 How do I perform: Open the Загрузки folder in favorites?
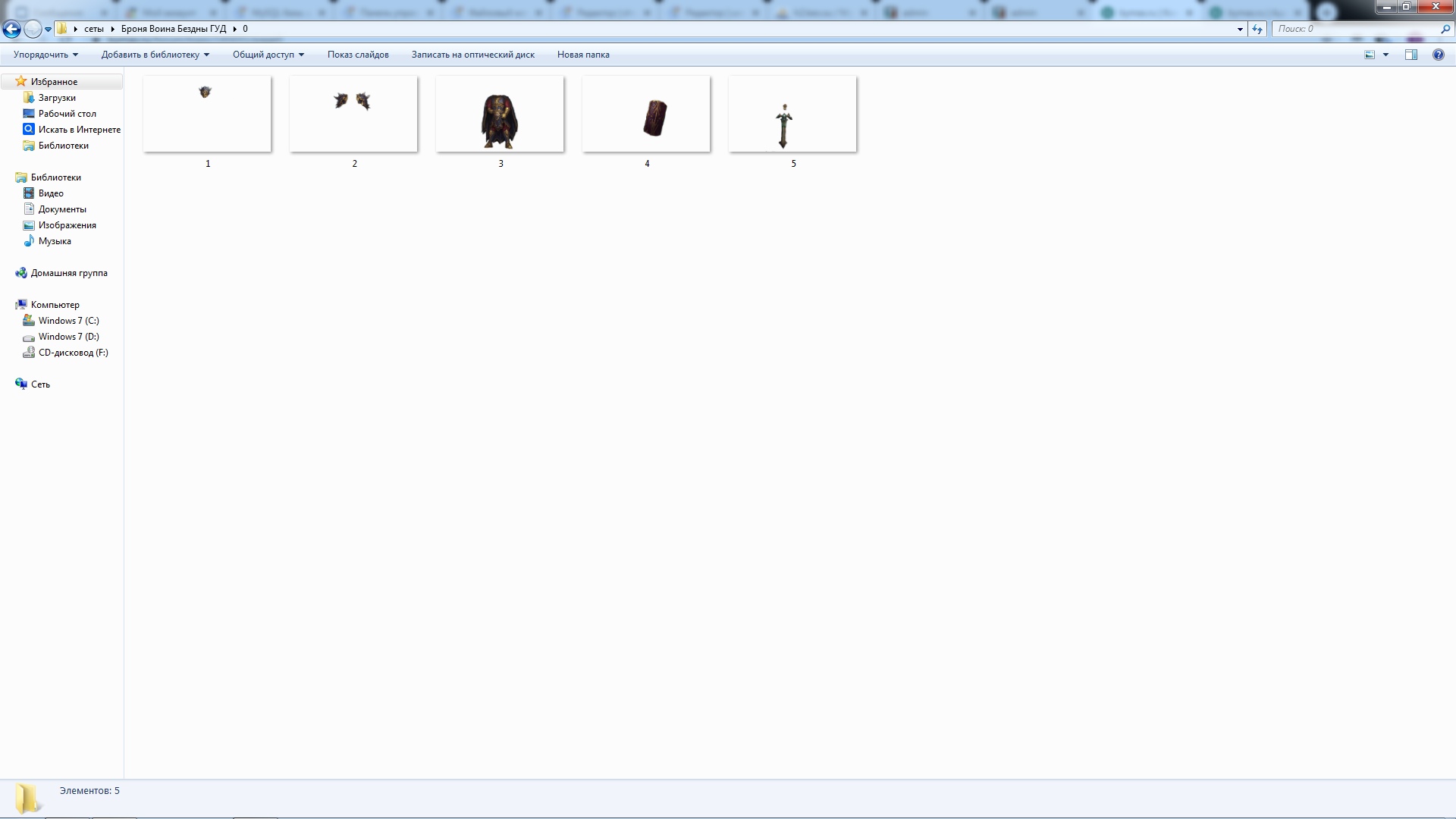[x=57, y=98]
